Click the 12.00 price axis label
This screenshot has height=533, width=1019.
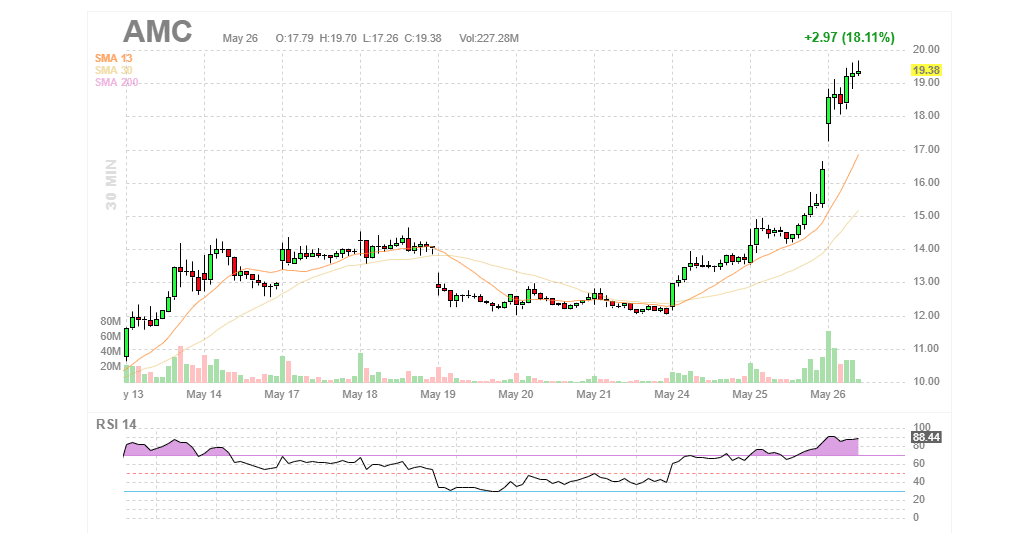[x=926, y=316]
